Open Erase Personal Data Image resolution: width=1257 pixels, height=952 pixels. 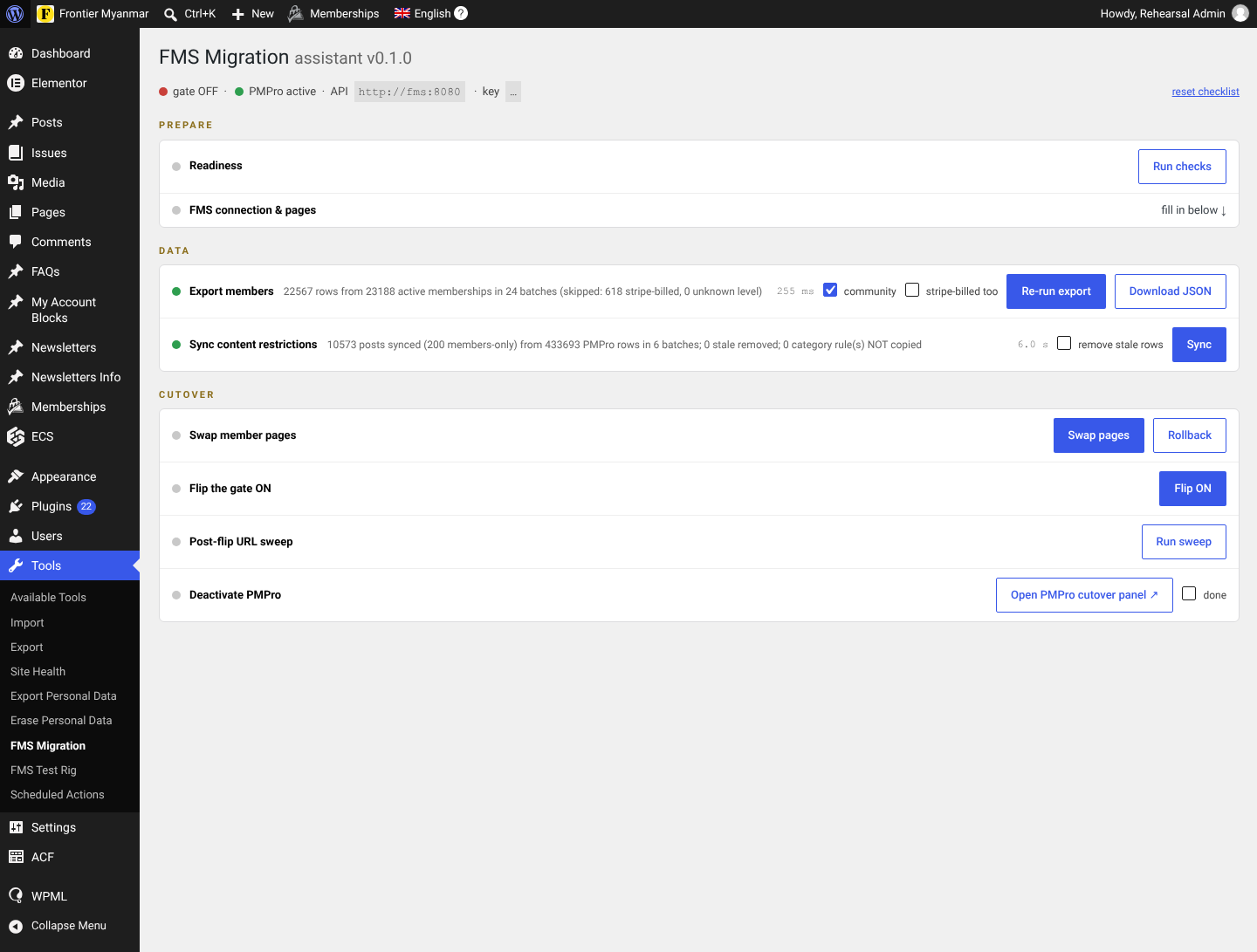point(61,721)
